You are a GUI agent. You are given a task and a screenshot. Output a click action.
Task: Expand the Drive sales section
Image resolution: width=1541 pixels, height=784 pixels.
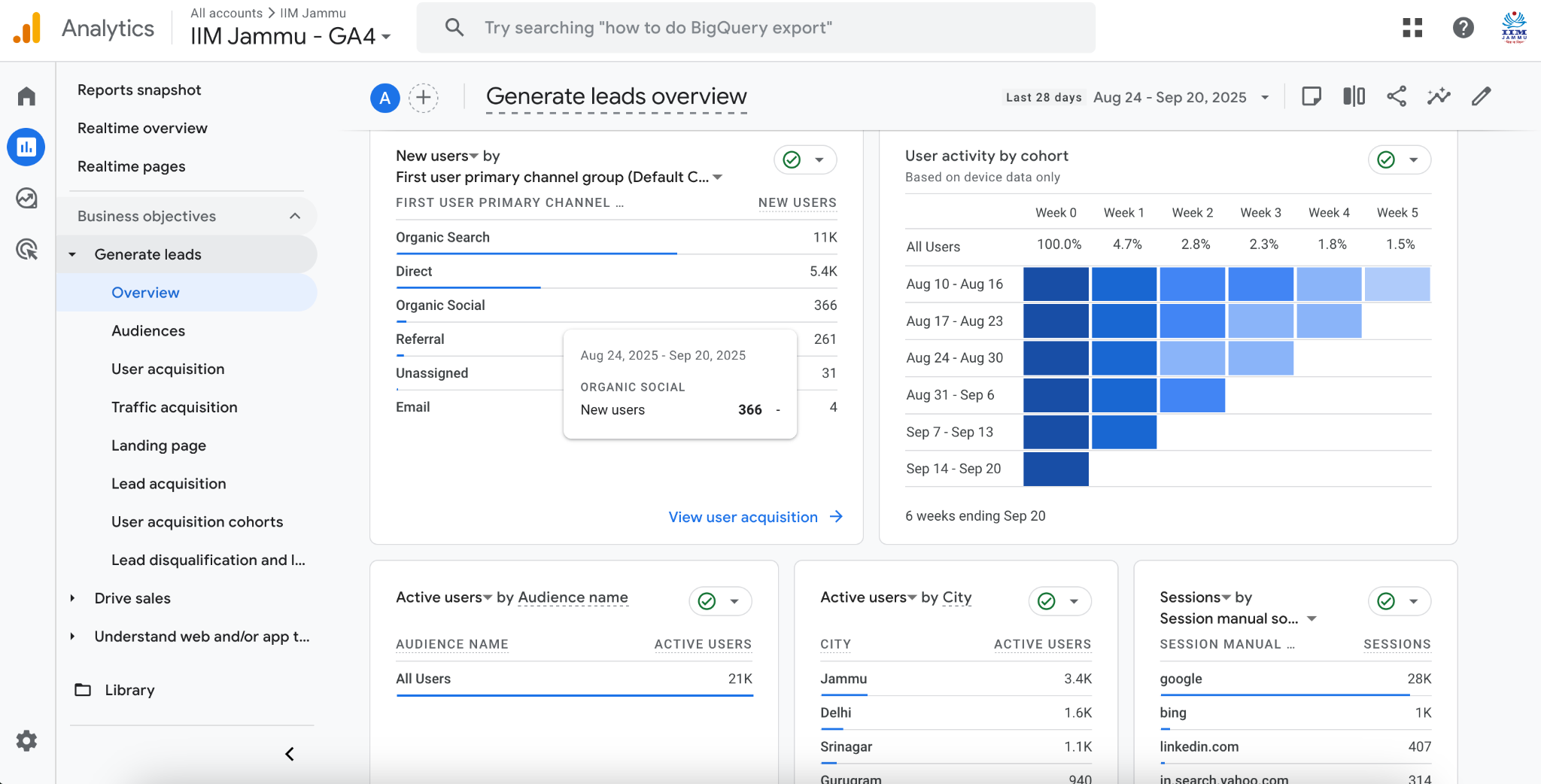132,598
